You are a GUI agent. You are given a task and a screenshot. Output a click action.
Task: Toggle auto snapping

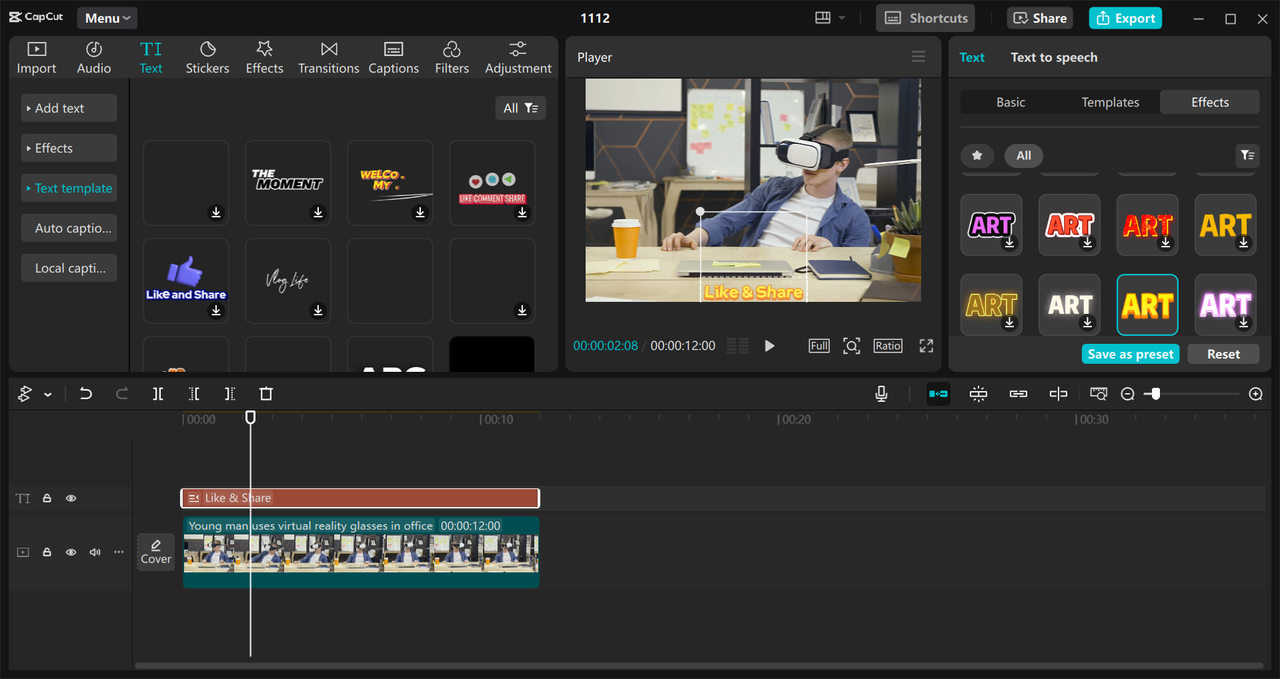tap(979, 394)
